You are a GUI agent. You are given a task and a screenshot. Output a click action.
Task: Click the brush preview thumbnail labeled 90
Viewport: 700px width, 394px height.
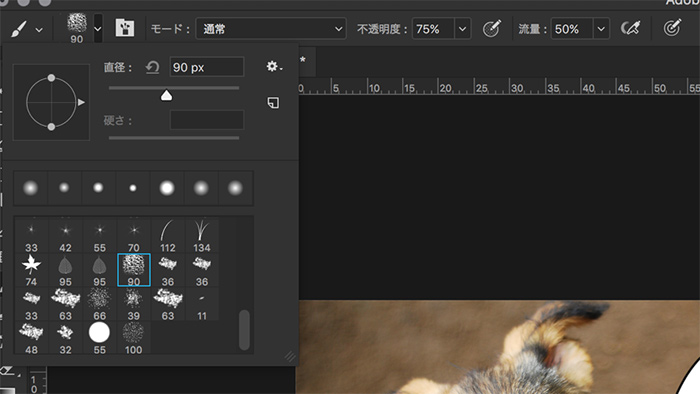[77, 28]
